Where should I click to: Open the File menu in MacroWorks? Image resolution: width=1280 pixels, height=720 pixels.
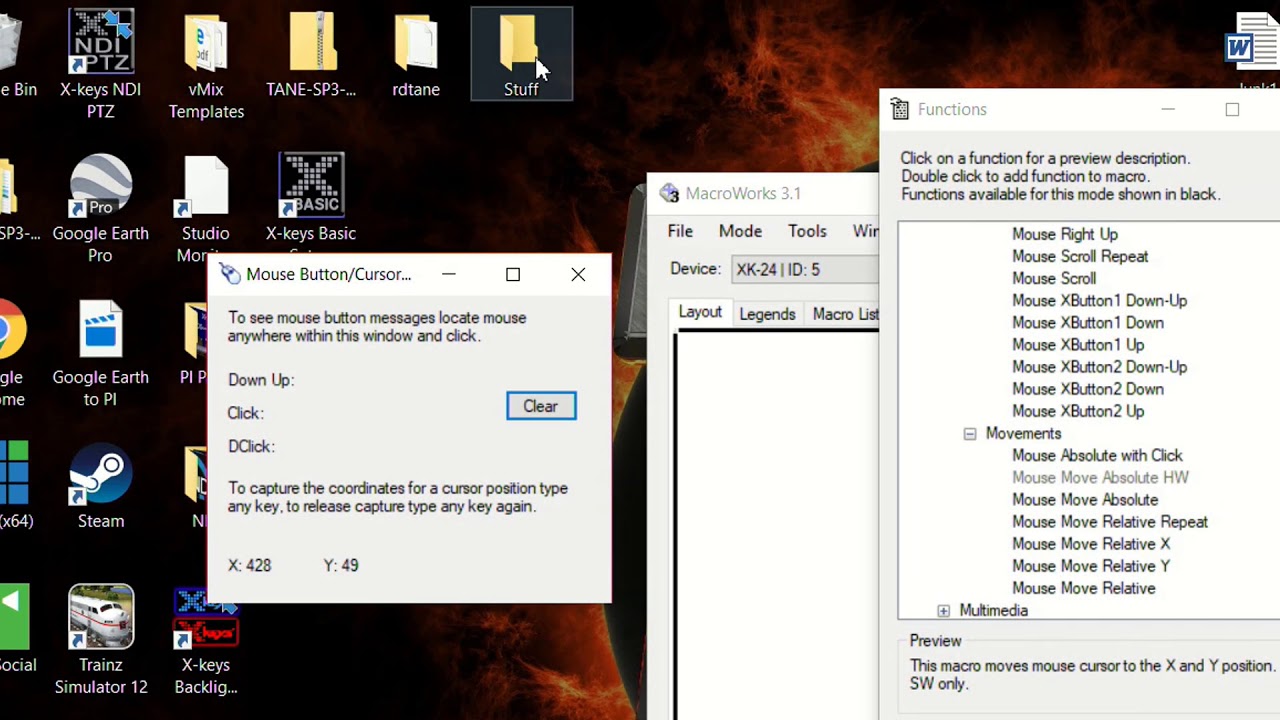click(680, 231)
